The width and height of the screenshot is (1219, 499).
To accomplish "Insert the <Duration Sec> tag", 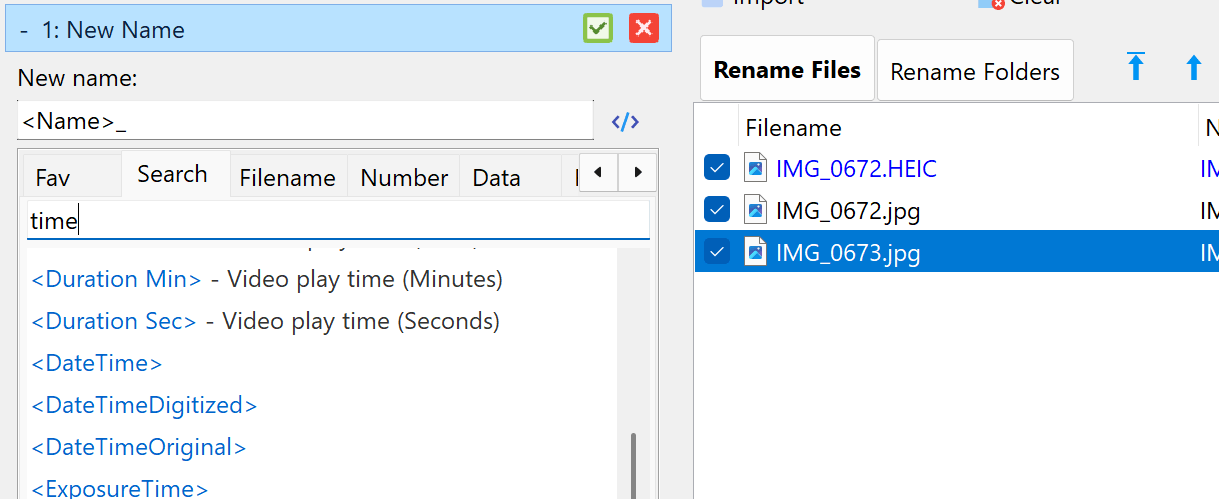I will click(x=114, y=321).
